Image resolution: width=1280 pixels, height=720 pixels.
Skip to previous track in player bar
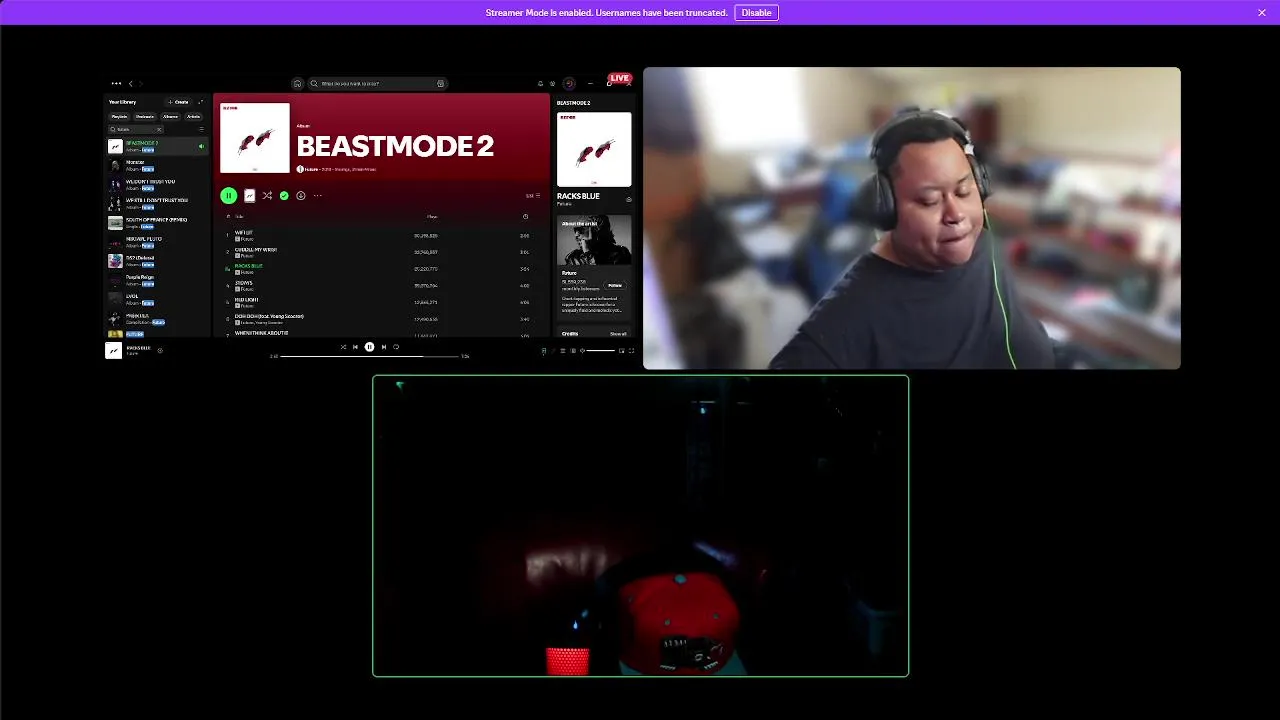pyautogui.click(x=355, y=347)
